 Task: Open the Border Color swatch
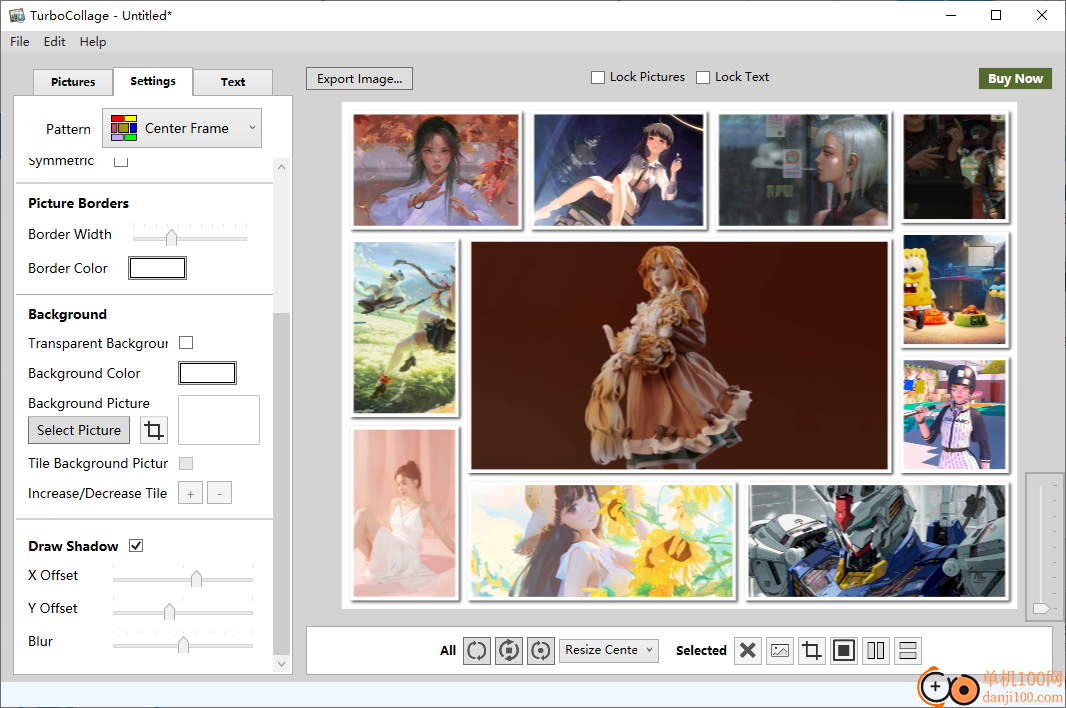tap(157, 268)
